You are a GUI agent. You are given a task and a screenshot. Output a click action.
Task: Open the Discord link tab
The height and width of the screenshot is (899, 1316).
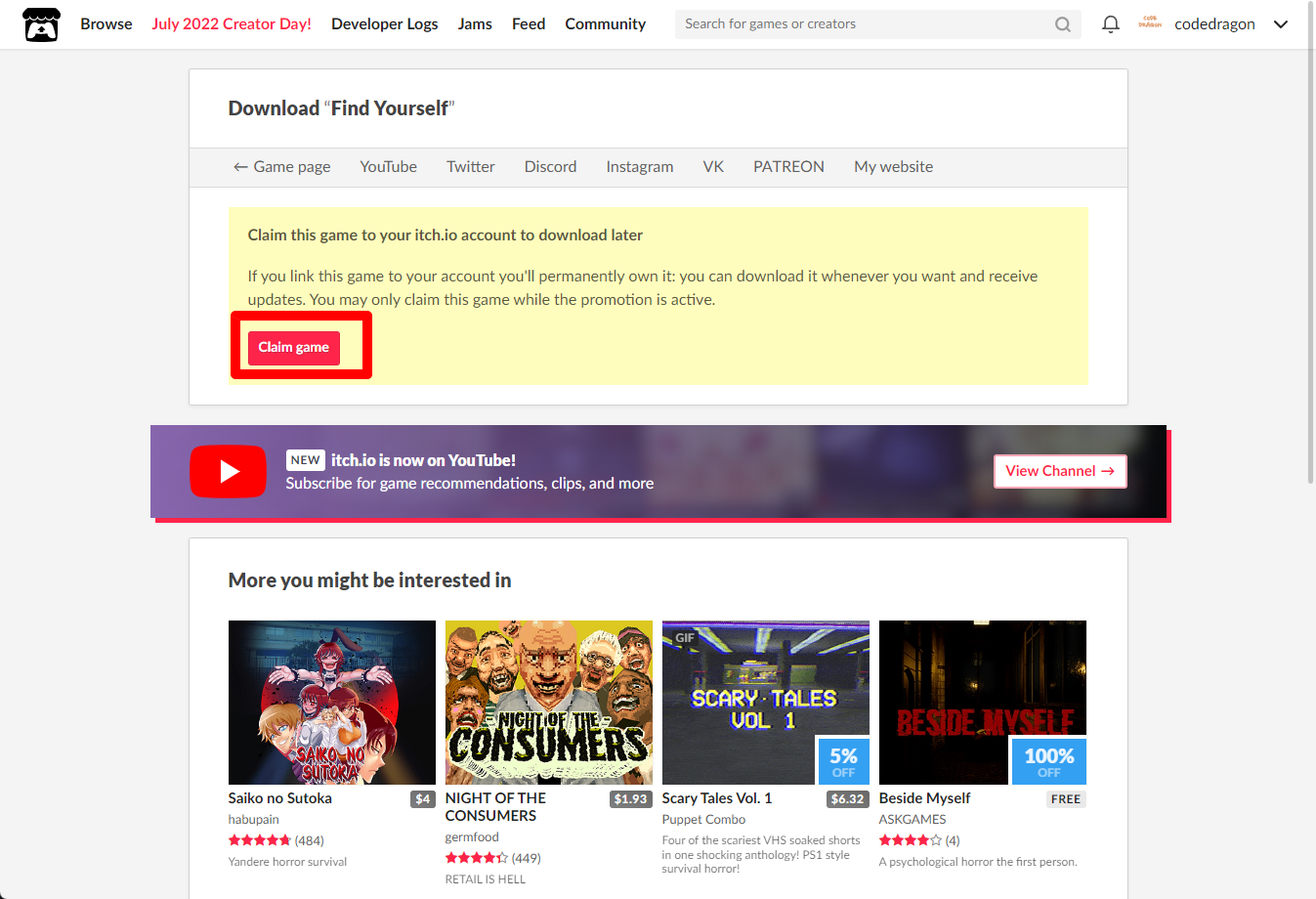pos(550,167)
